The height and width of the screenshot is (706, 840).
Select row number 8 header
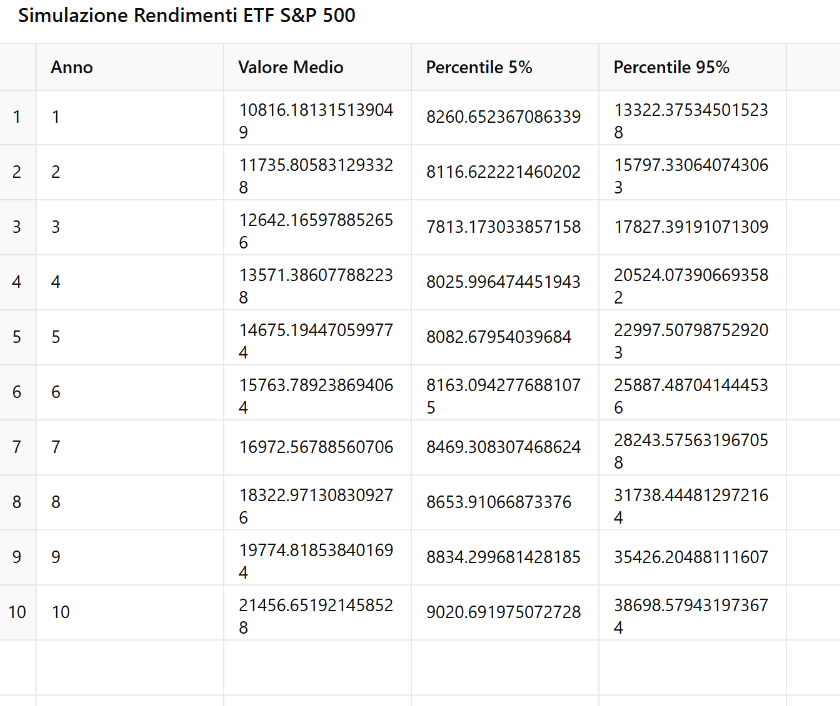click(x=17, y=502)
